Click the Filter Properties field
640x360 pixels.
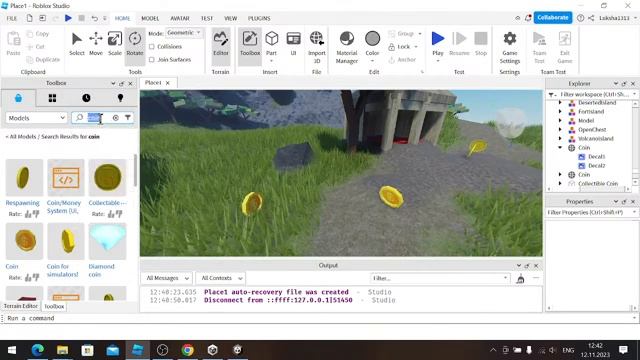tap(591, 213)
